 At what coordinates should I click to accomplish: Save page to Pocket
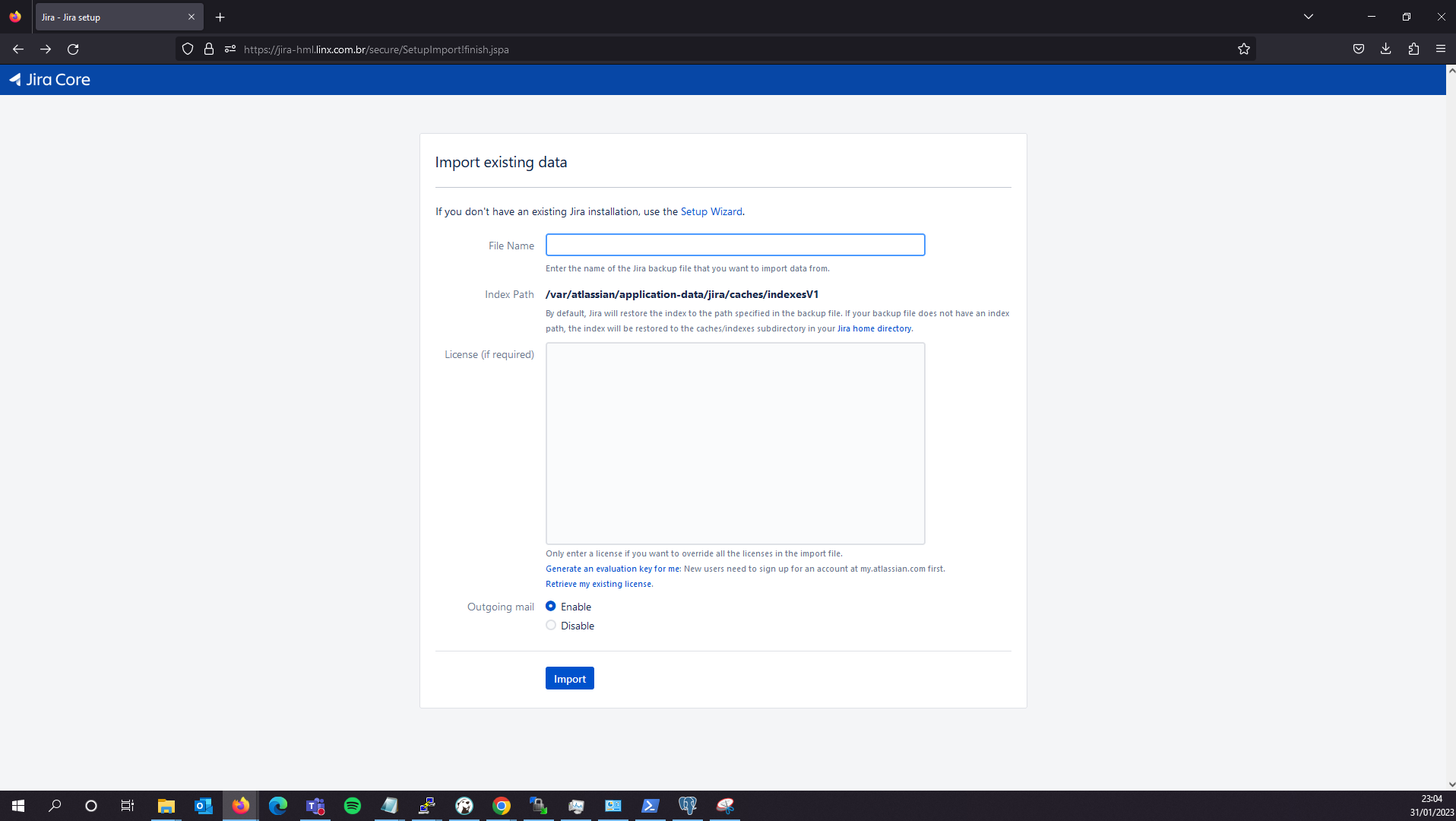point(1359,49)
